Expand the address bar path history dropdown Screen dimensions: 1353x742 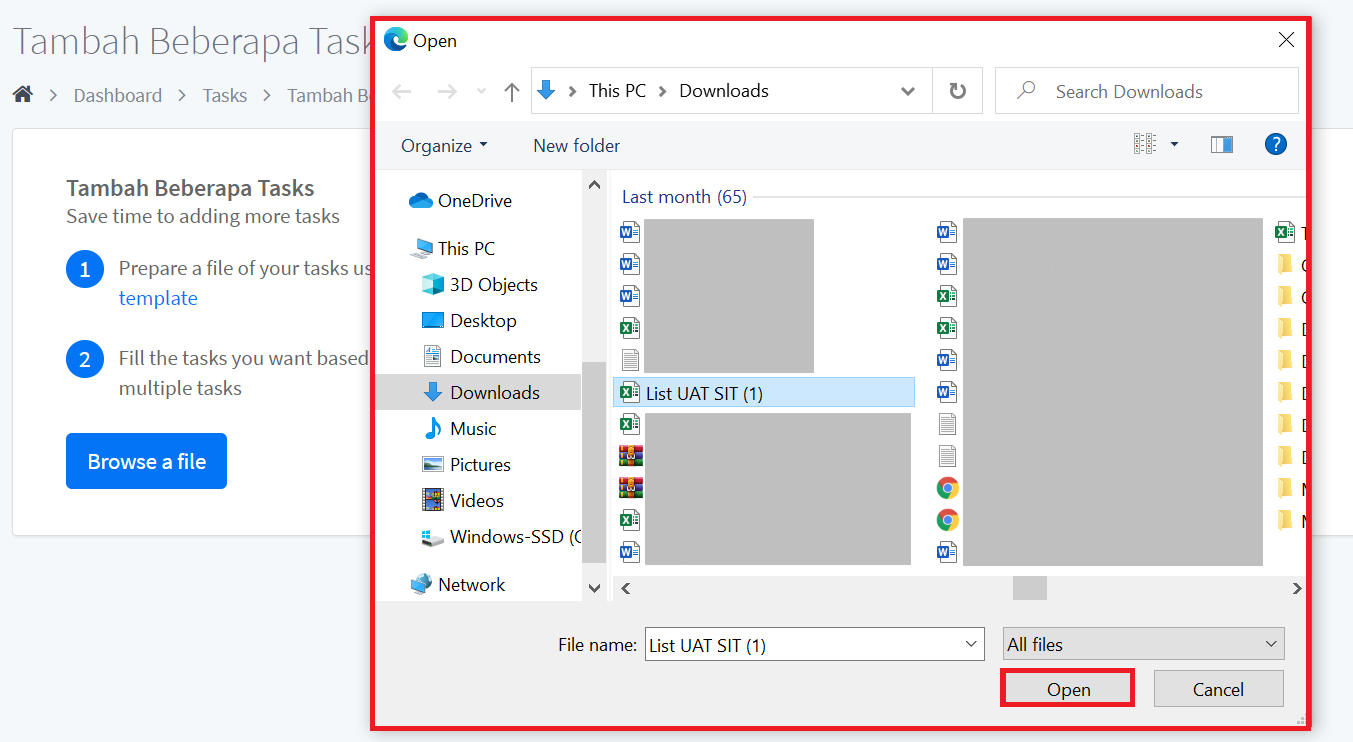point(907,91)
